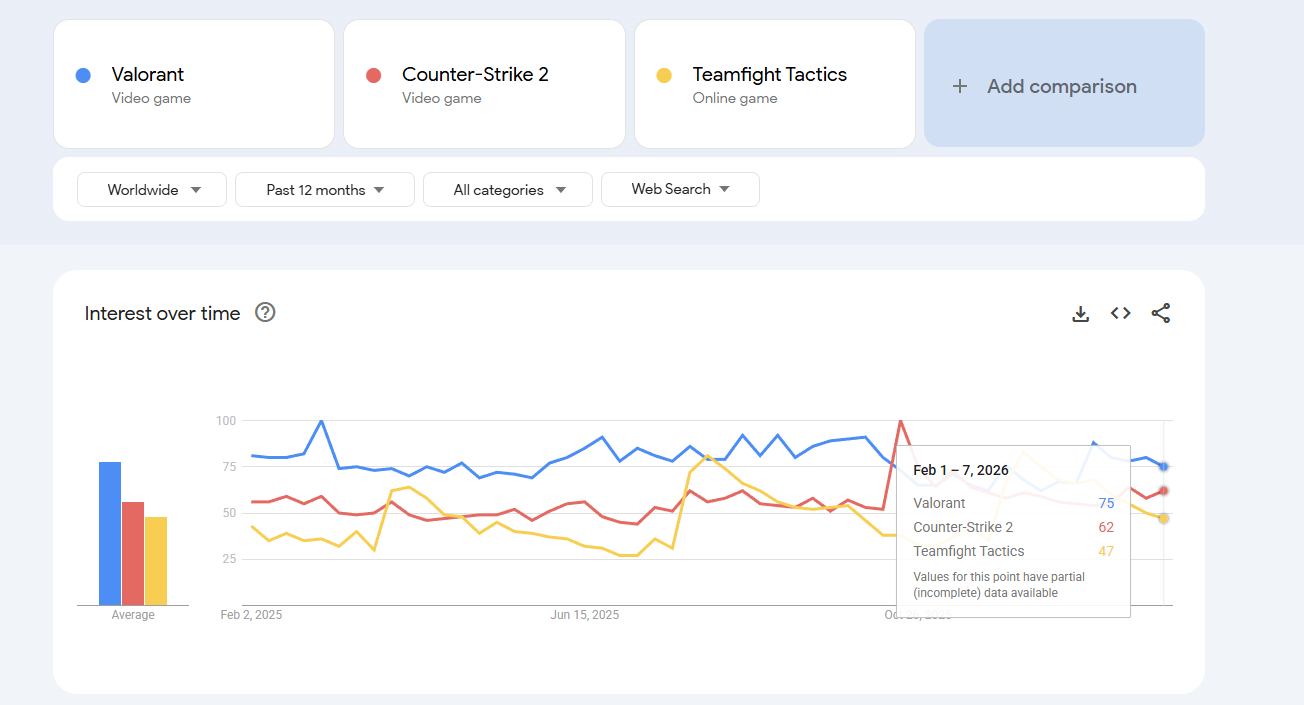Open the Worldwide region dropdown
Image resolution: width=1304 pixels, height=705 pixels.
(x=152, y=189)
